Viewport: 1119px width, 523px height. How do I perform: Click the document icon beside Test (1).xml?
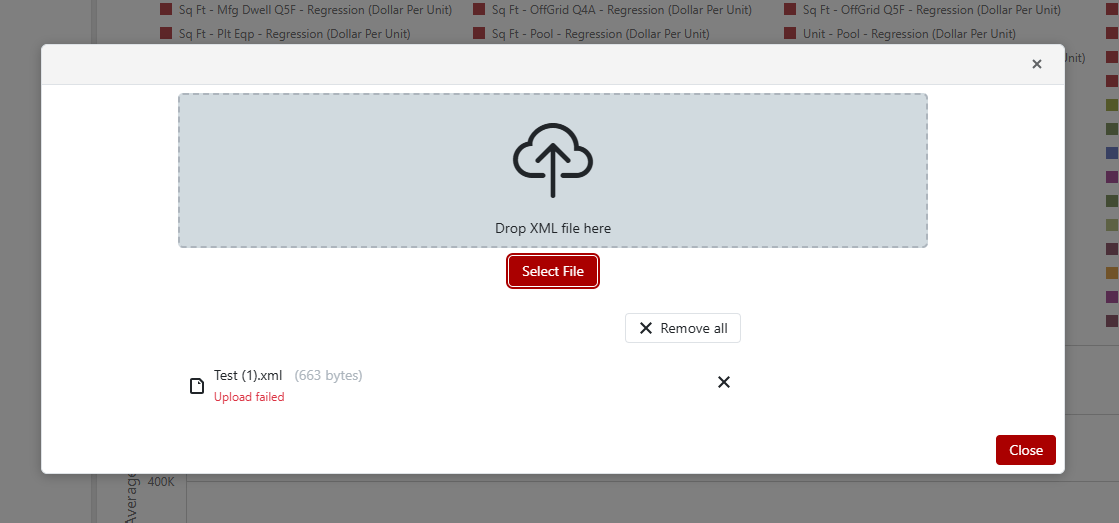click(197, 386)
